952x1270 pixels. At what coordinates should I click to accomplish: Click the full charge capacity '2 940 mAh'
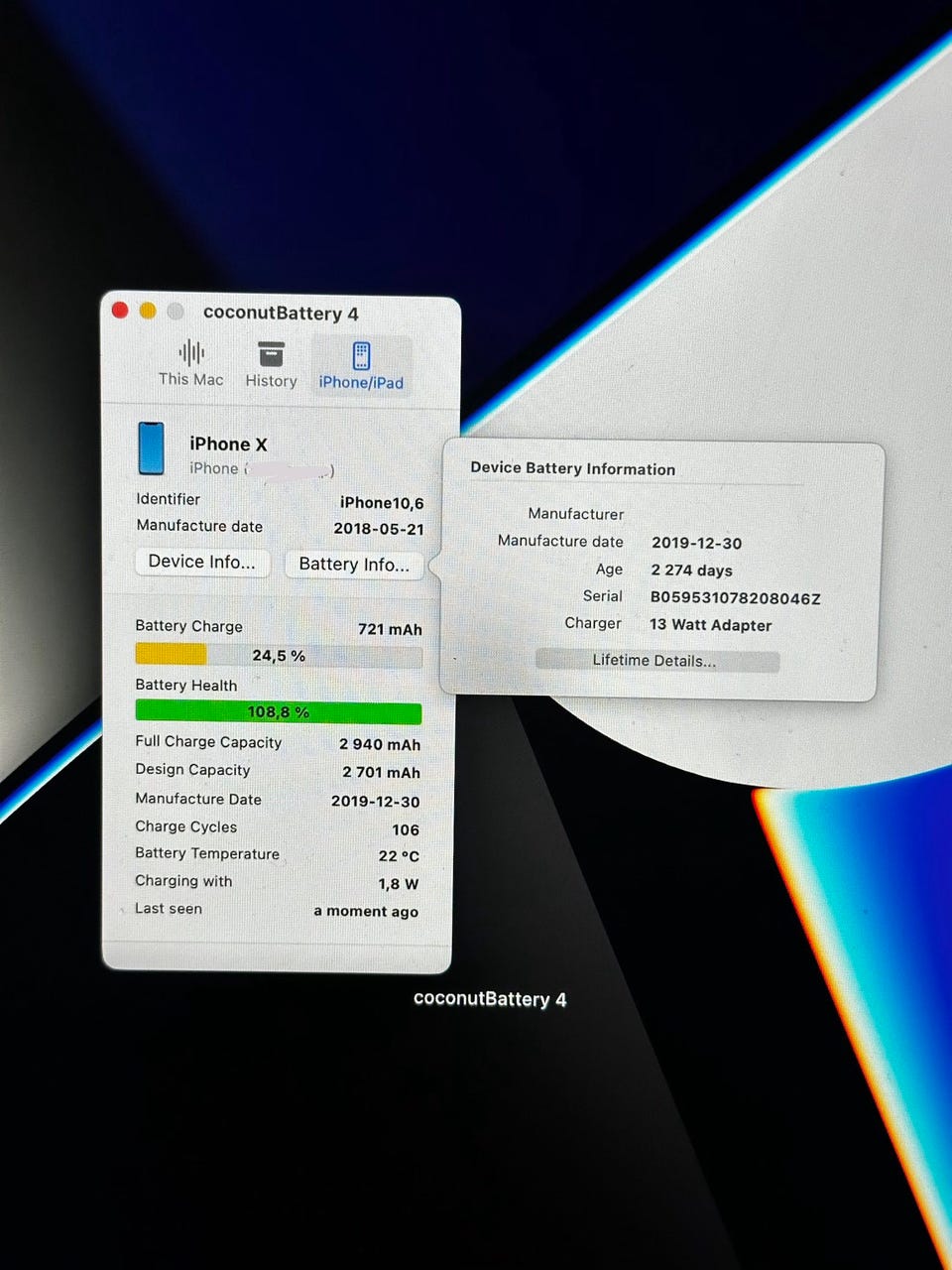(x=380, y=744)
